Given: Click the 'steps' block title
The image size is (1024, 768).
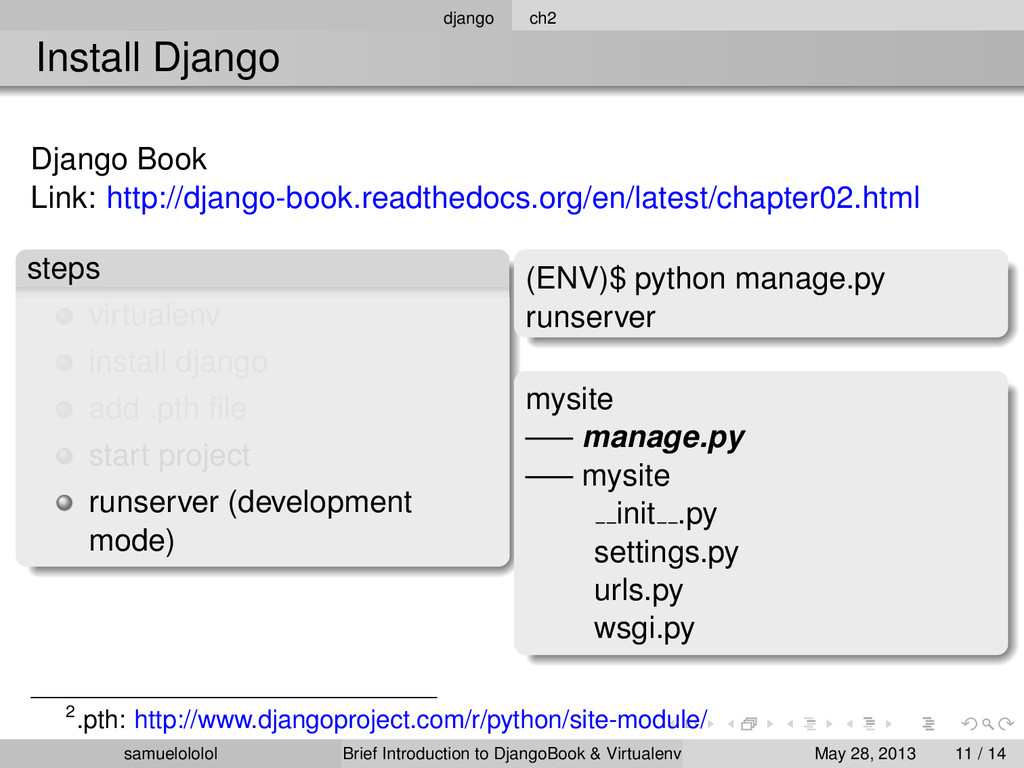Looking at the screenshot, I should tap(63, 268).
